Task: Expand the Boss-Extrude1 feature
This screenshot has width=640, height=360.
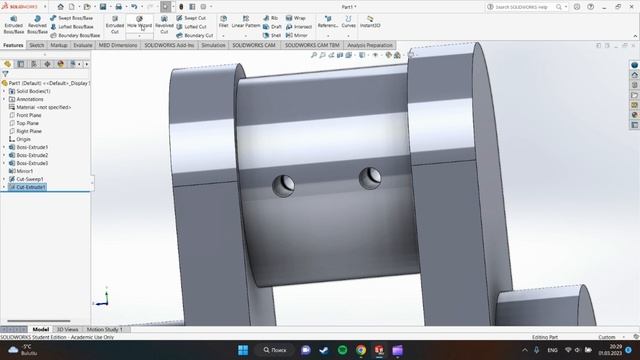Action: pos(4,147)
